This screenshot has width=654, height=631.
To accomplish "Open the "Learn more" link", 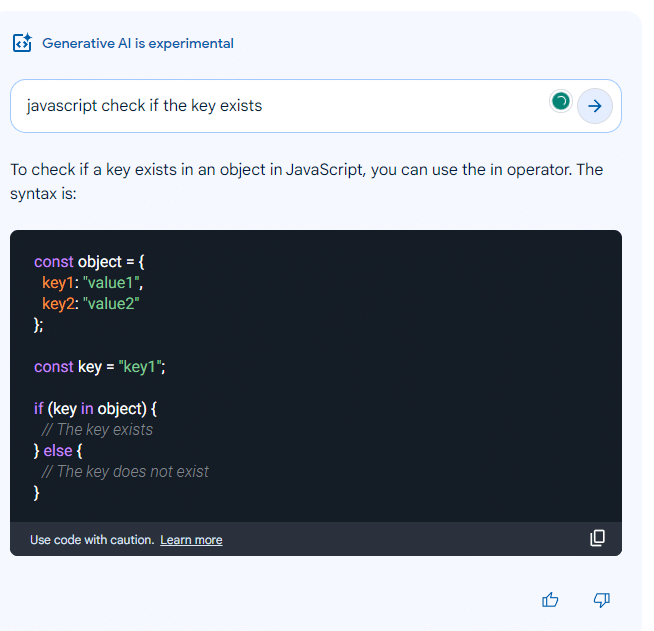I will 191,540.
